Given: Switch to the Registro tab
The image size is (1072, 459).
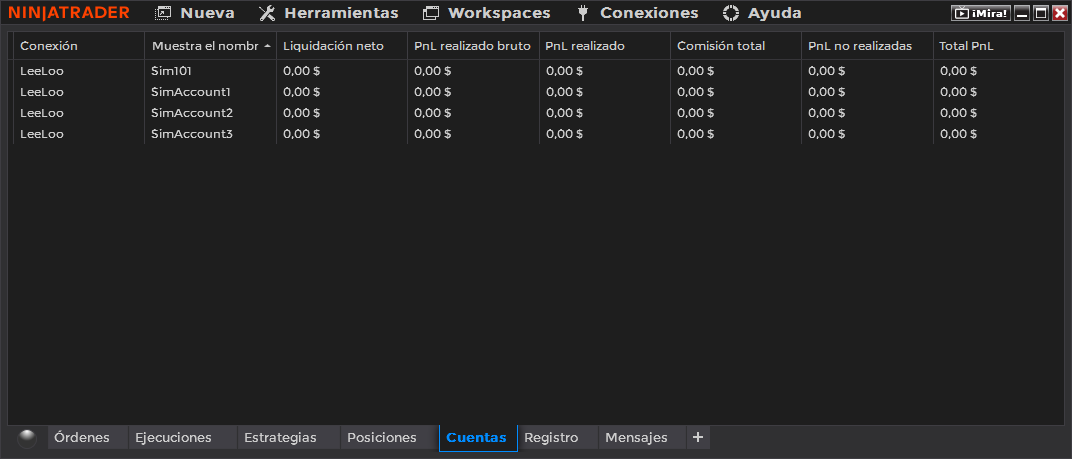Looking at the screenshot, I should pyautogui.click(x=558, y=438).
